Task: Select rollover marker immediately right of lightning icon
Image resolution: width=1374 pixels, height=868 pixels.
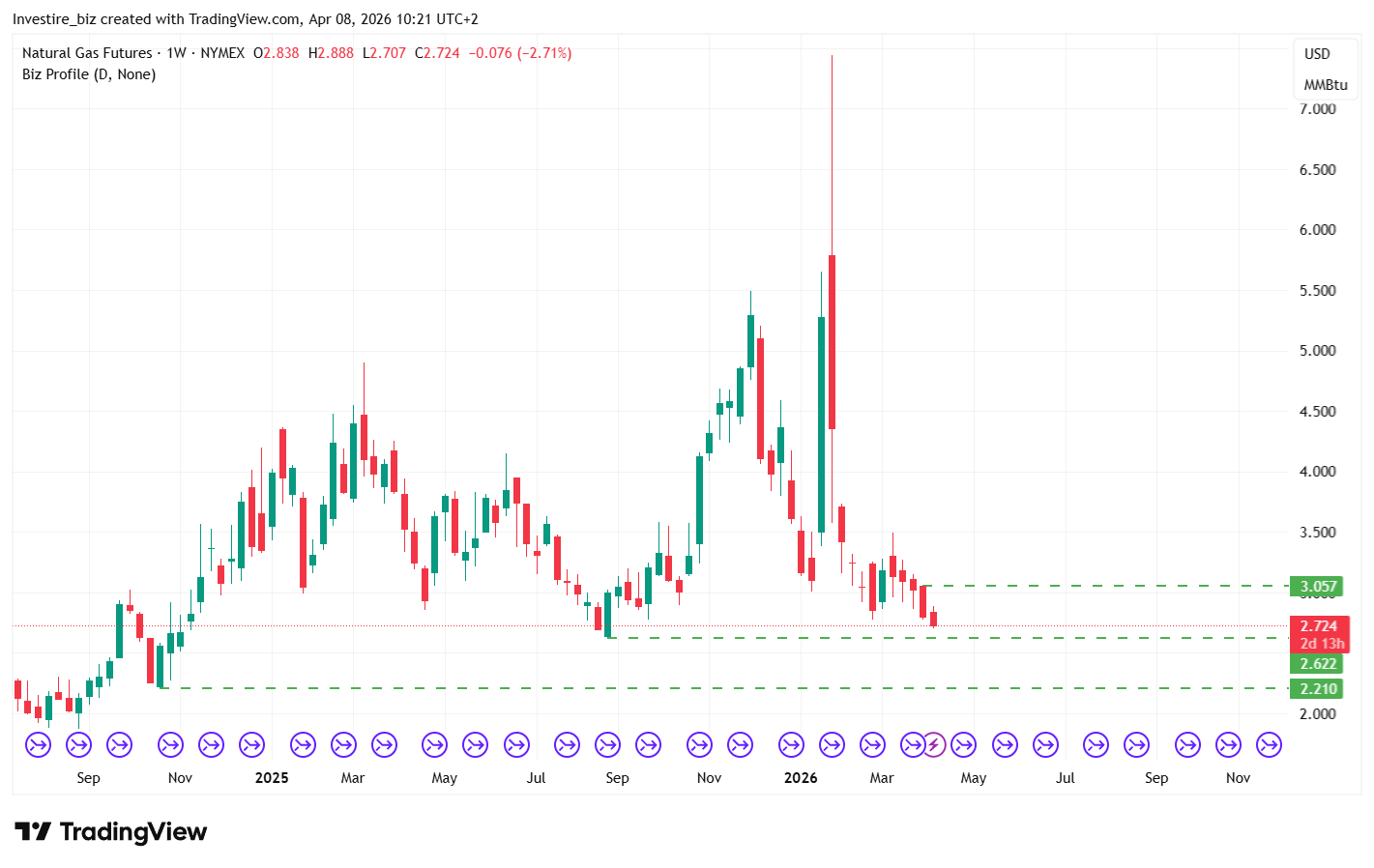Action: click(x=963, y=744)
